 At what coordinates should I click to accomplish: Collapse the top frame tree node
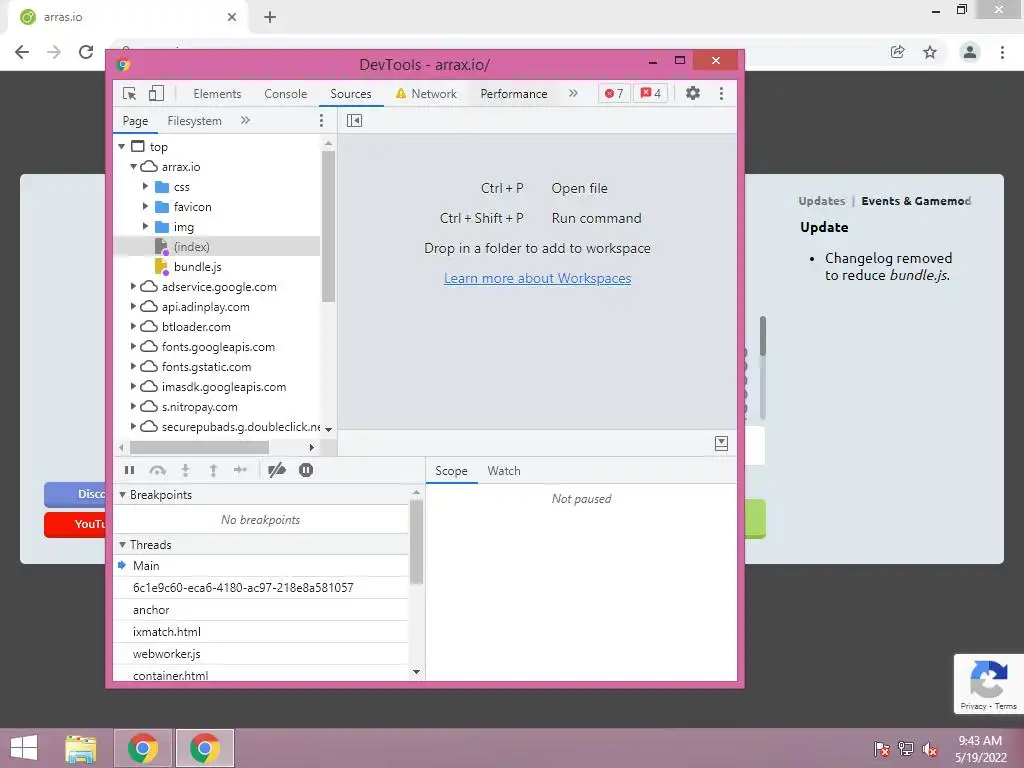pyautogui.click(x=122, y=147)
